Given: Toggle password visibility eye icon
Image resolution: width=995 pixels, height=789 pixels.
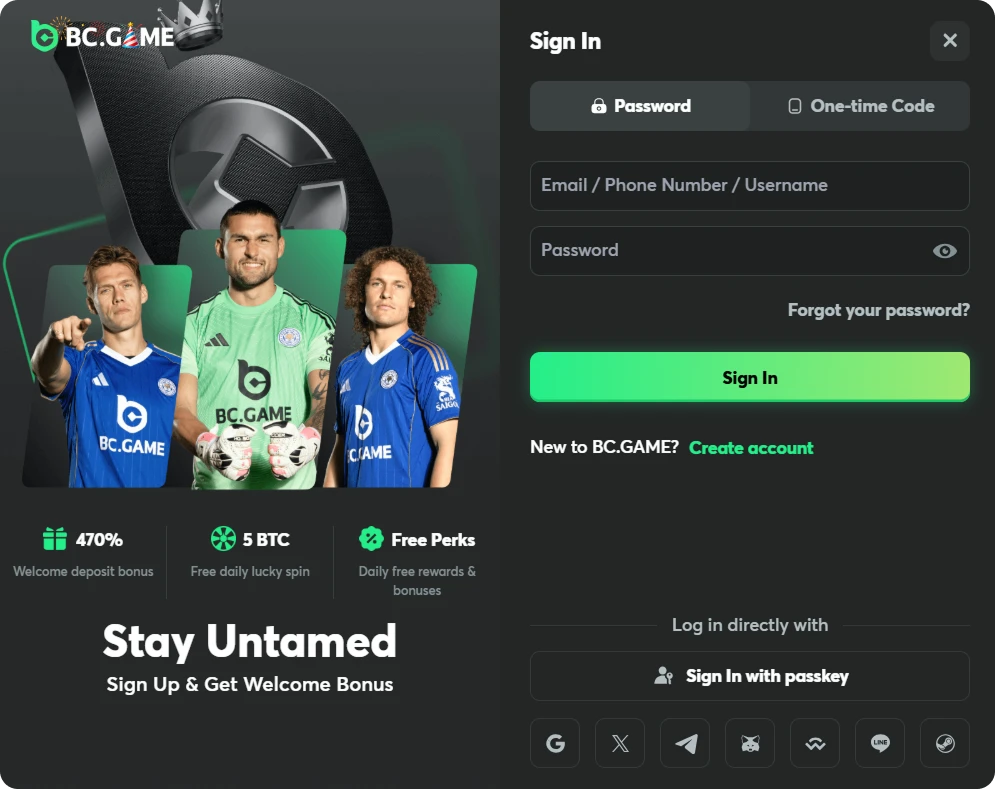Looking at the screenshot, I should pos(944,251).
